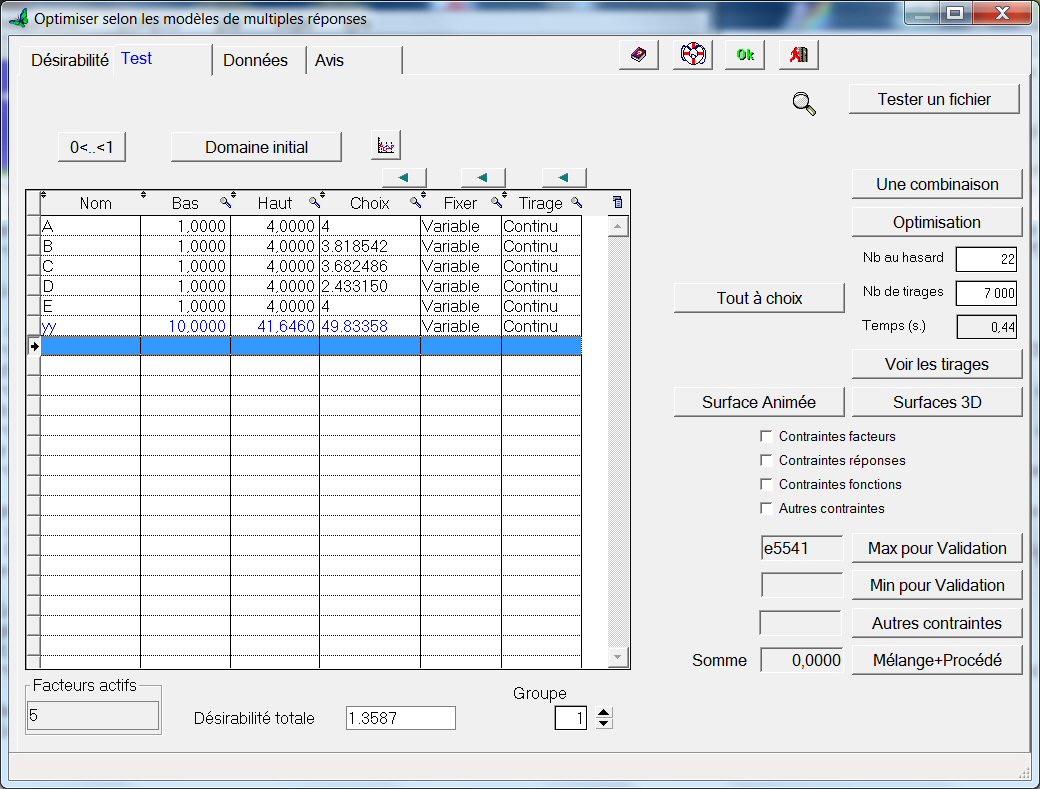Enable the Contraintes facteurs checkbox
The height and width of the screenshot is (789, 1040).
(767, 436)
